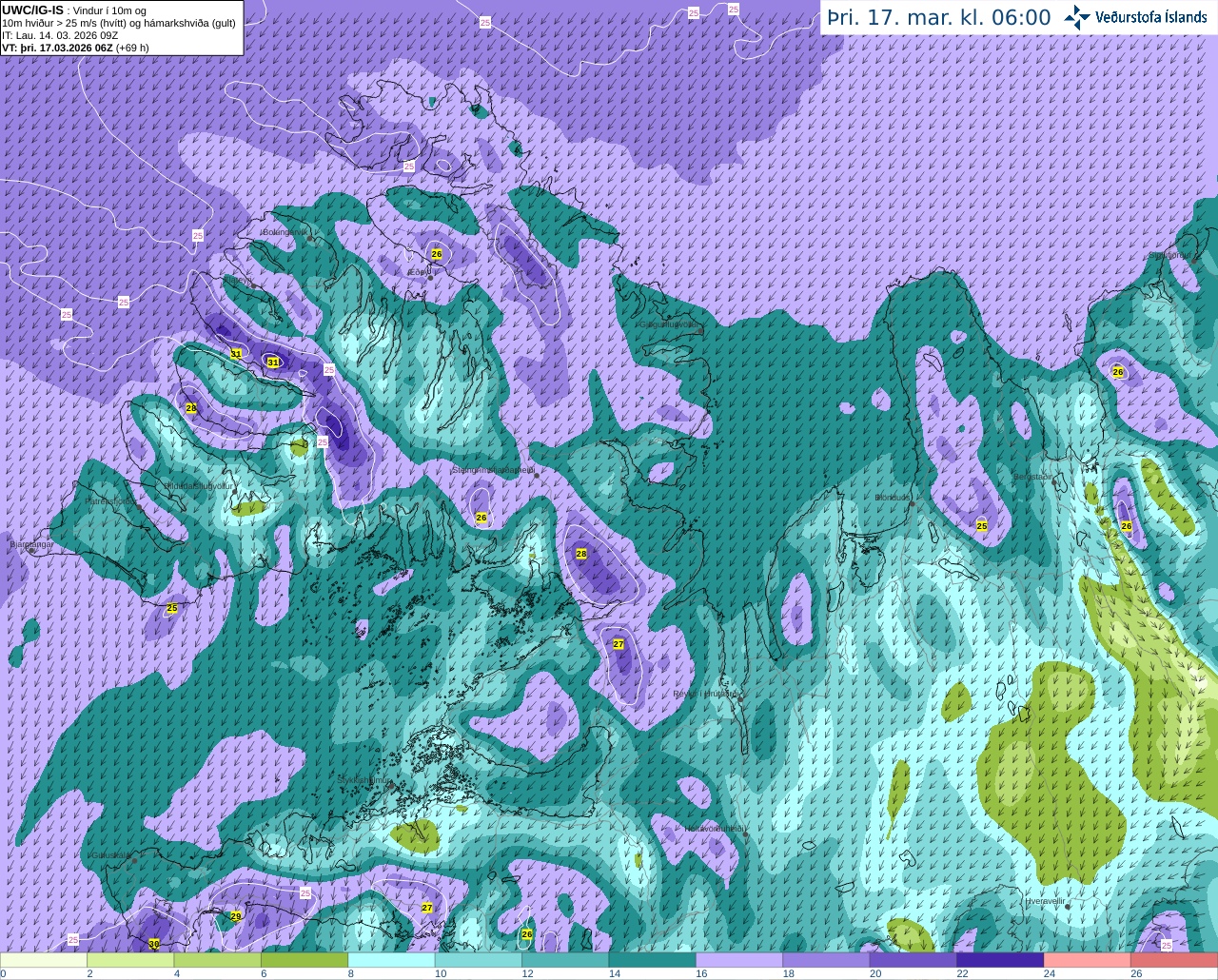
Task: Pick the 20–22 m/s purple legend swatch
Action: (913, 960)
